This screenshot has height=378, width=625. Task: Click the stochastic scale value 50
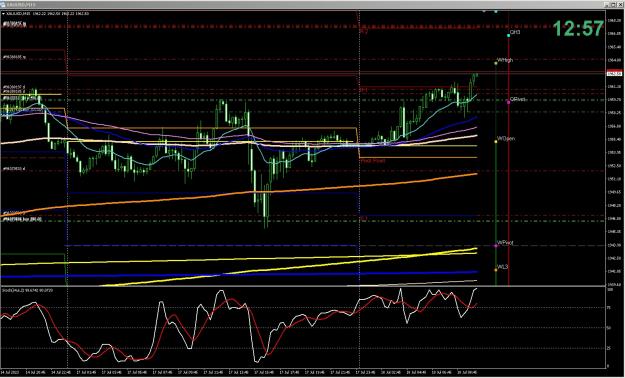point(609,327)
